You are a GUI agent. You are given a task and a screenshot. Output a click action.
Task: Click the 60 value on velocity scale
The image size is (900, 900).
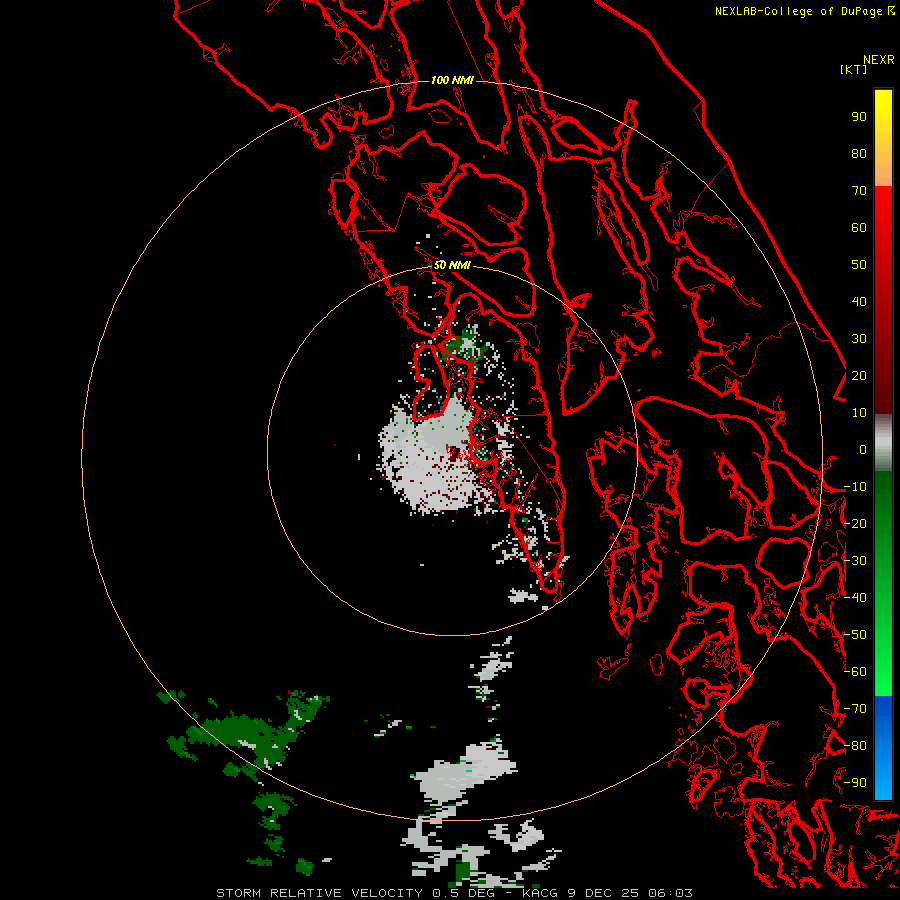pyautogui.click(x=859, y=227)
